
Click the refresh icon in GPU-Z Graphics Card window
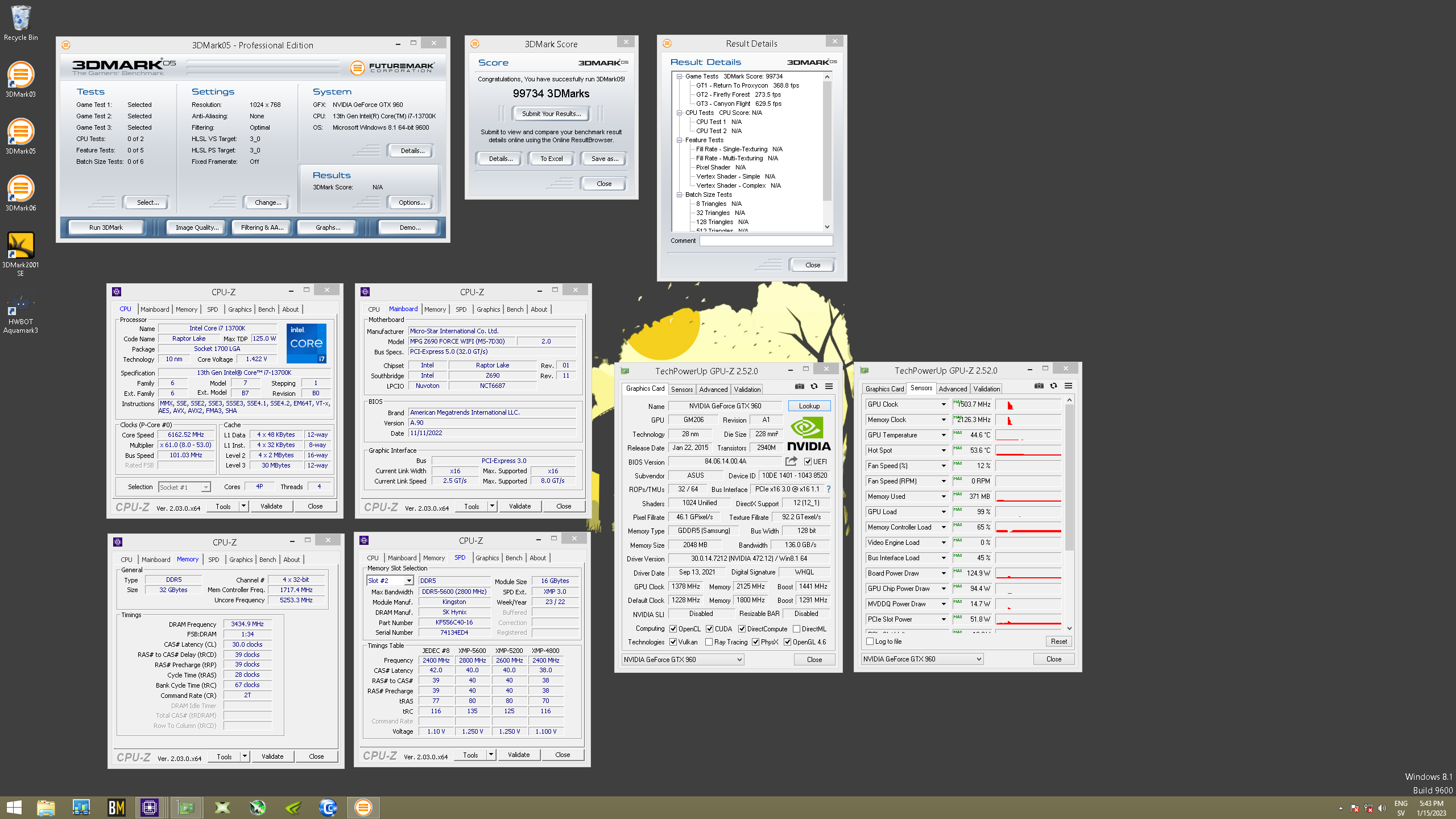click(814, 386)
